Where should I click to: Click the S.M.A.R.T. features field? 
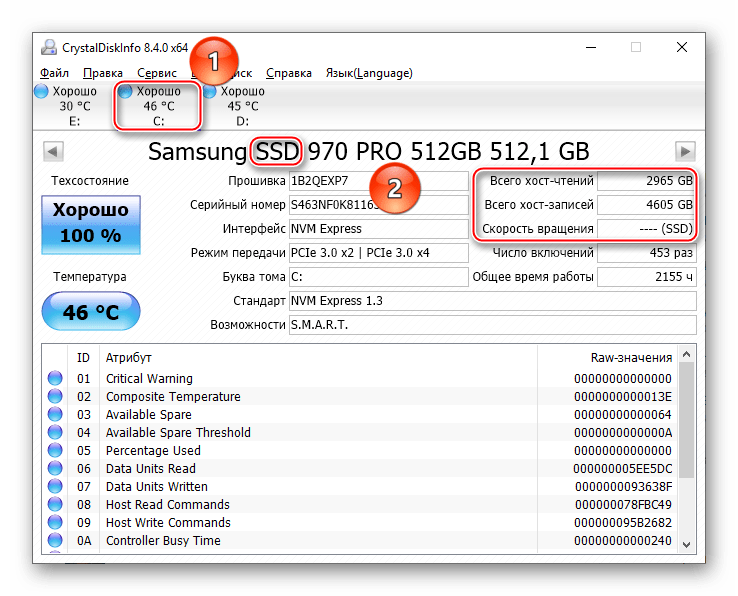pos(492,325)
